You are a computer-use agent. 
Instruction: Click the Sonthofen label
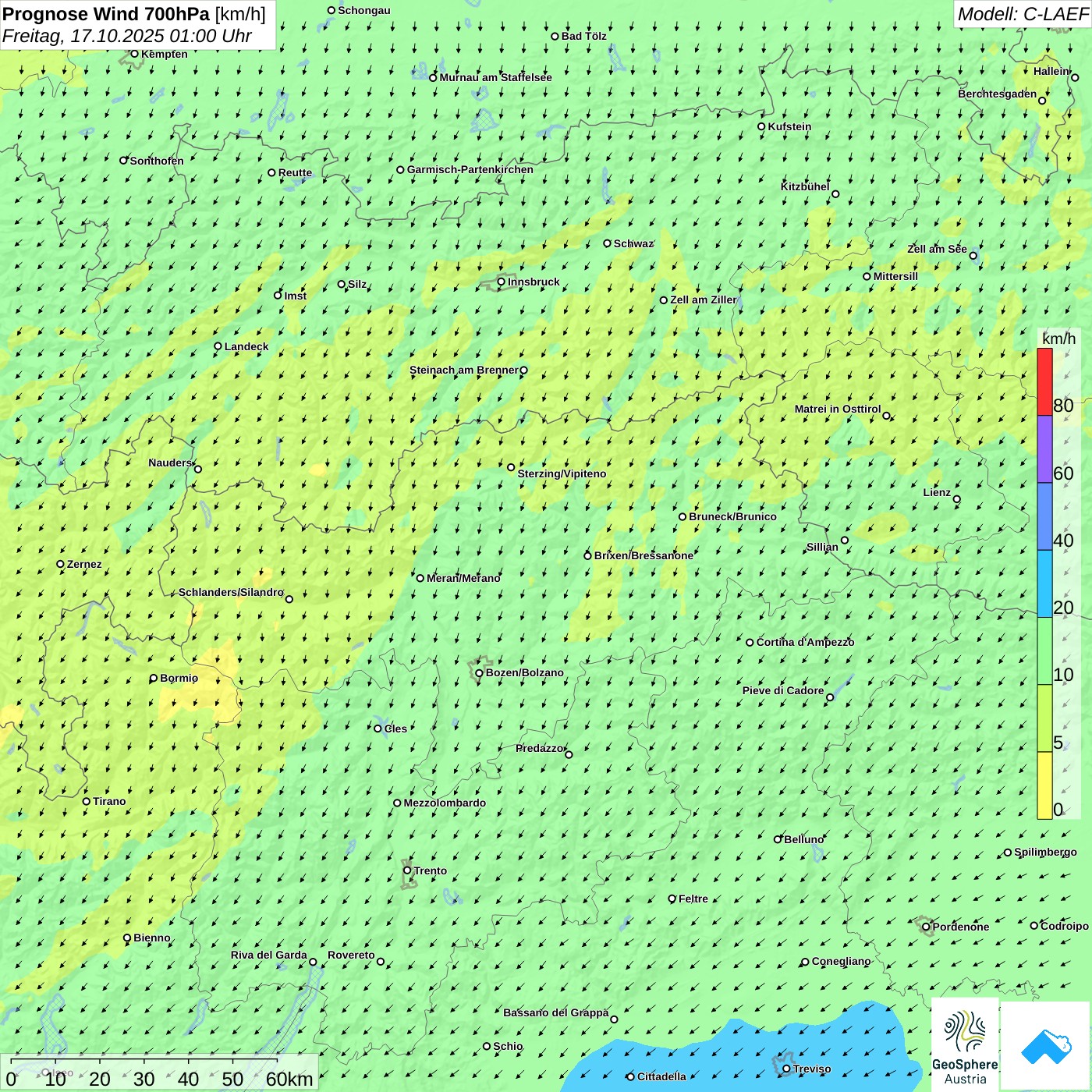(157, 161)
